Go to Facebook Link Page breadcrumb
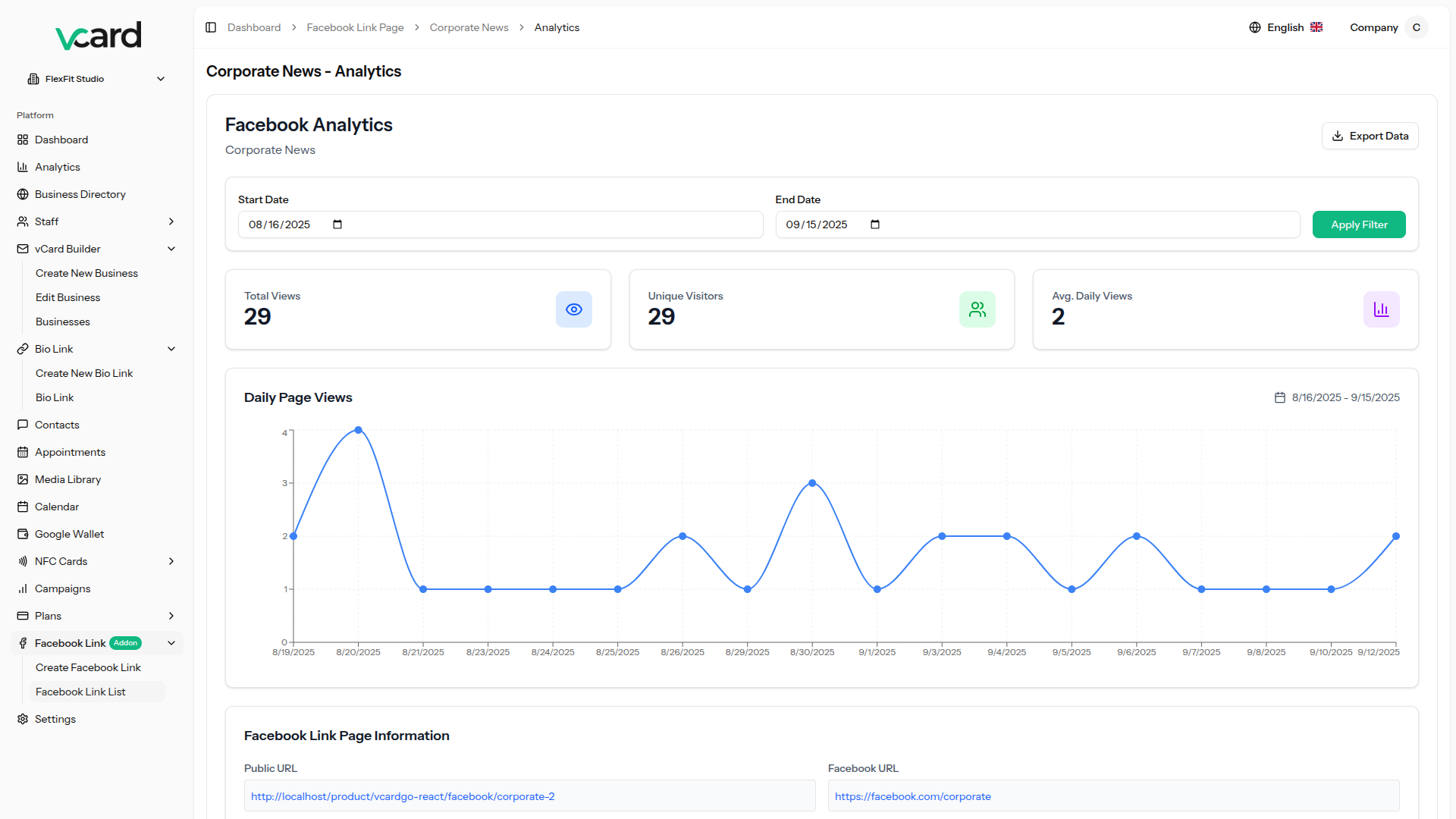Screen dimensions: 1456x819 [x=355, y=27]
